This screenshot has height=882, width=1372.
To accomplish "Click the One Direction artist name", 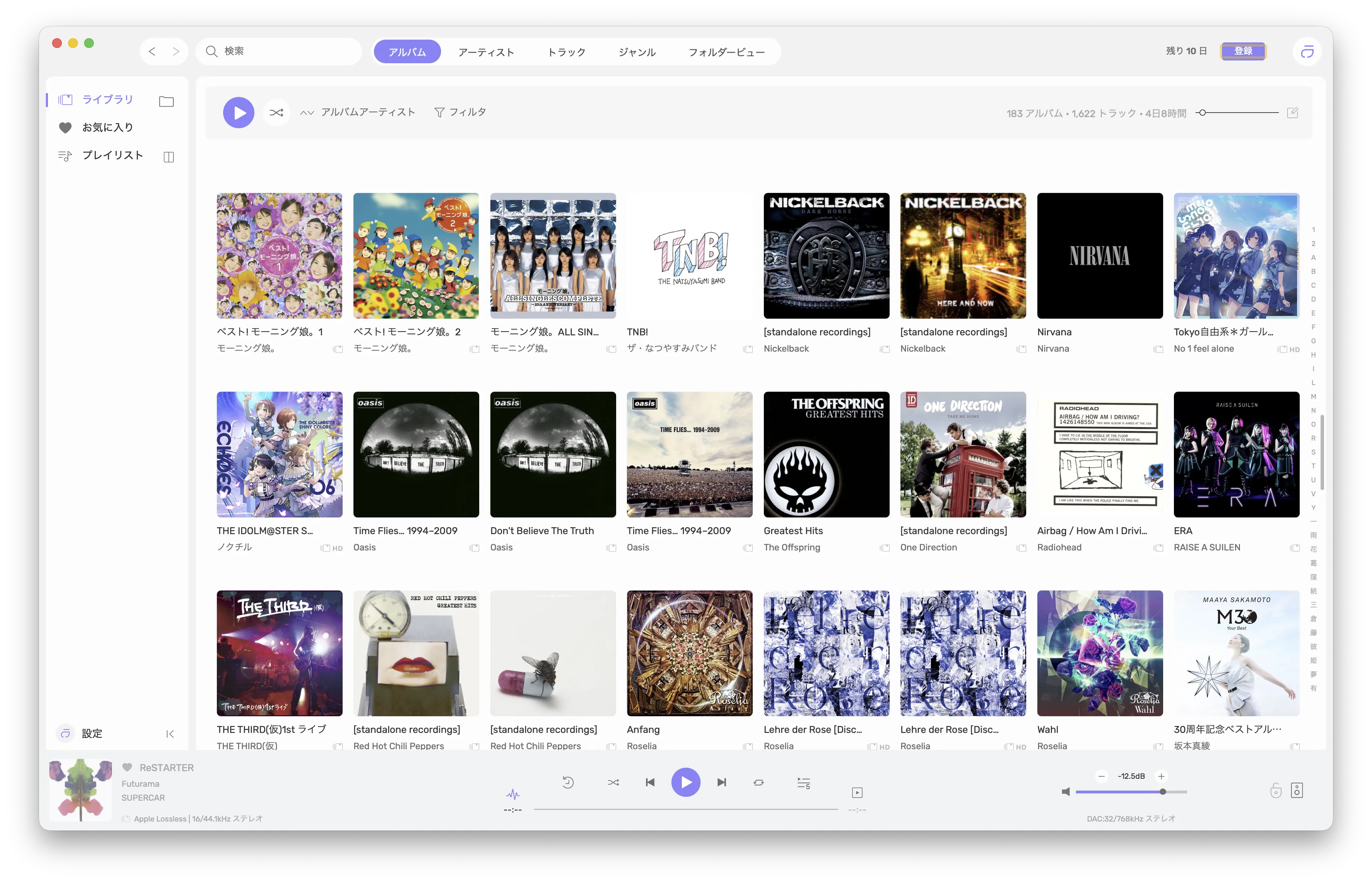I will (x=928, y=548).
